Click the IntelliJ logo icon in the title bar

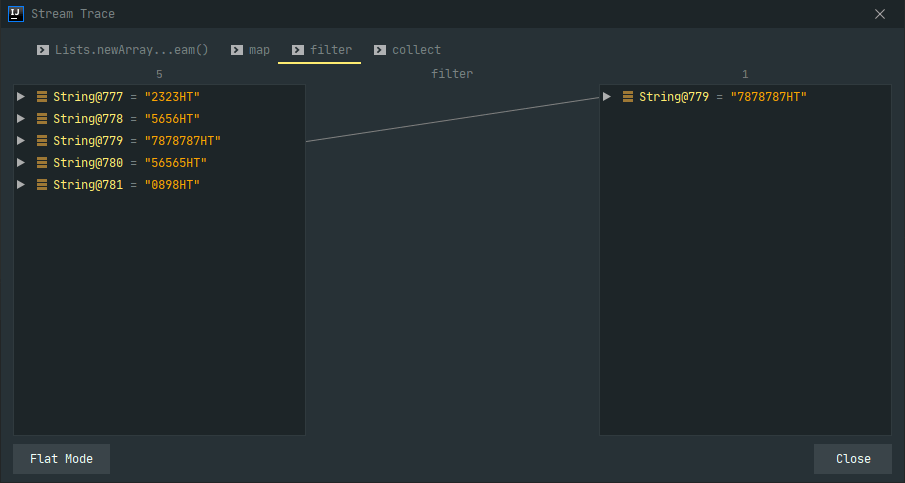tap(15, 14)
